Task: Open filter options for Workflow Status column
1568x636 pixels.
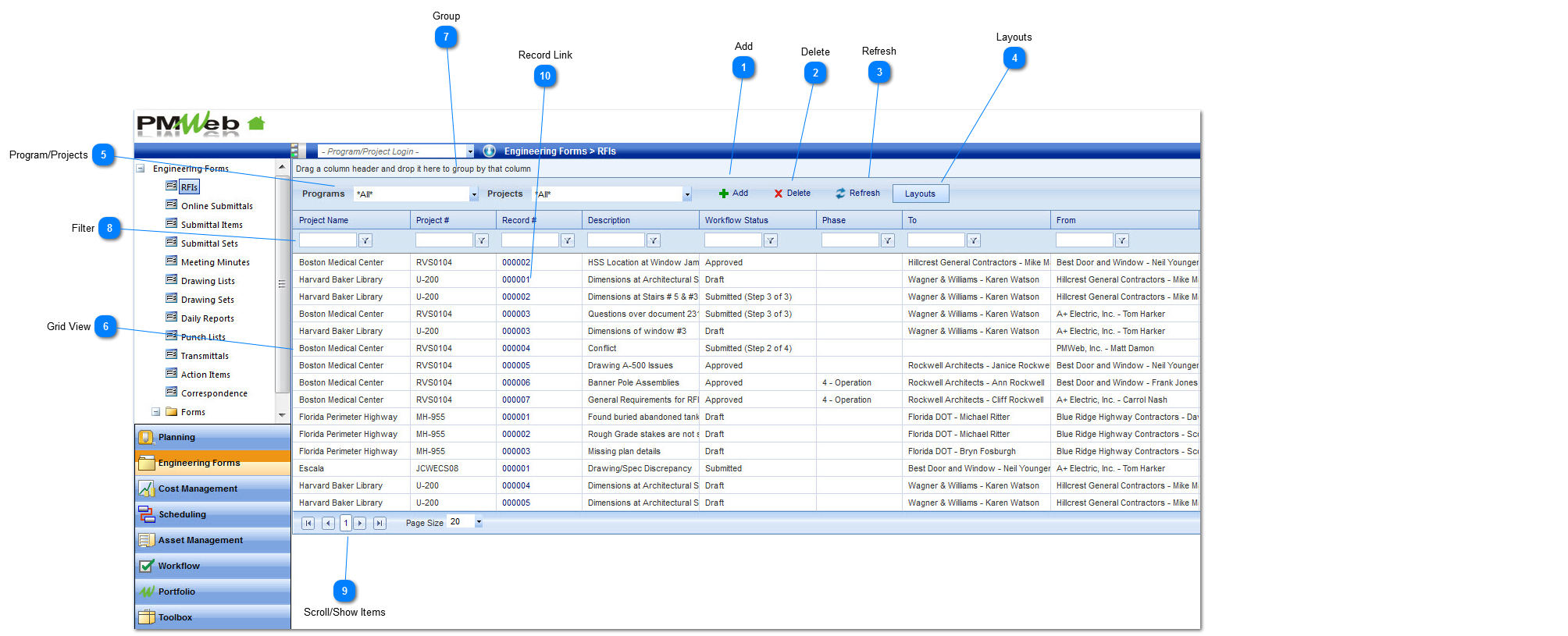Action: (x=771, y=240)
